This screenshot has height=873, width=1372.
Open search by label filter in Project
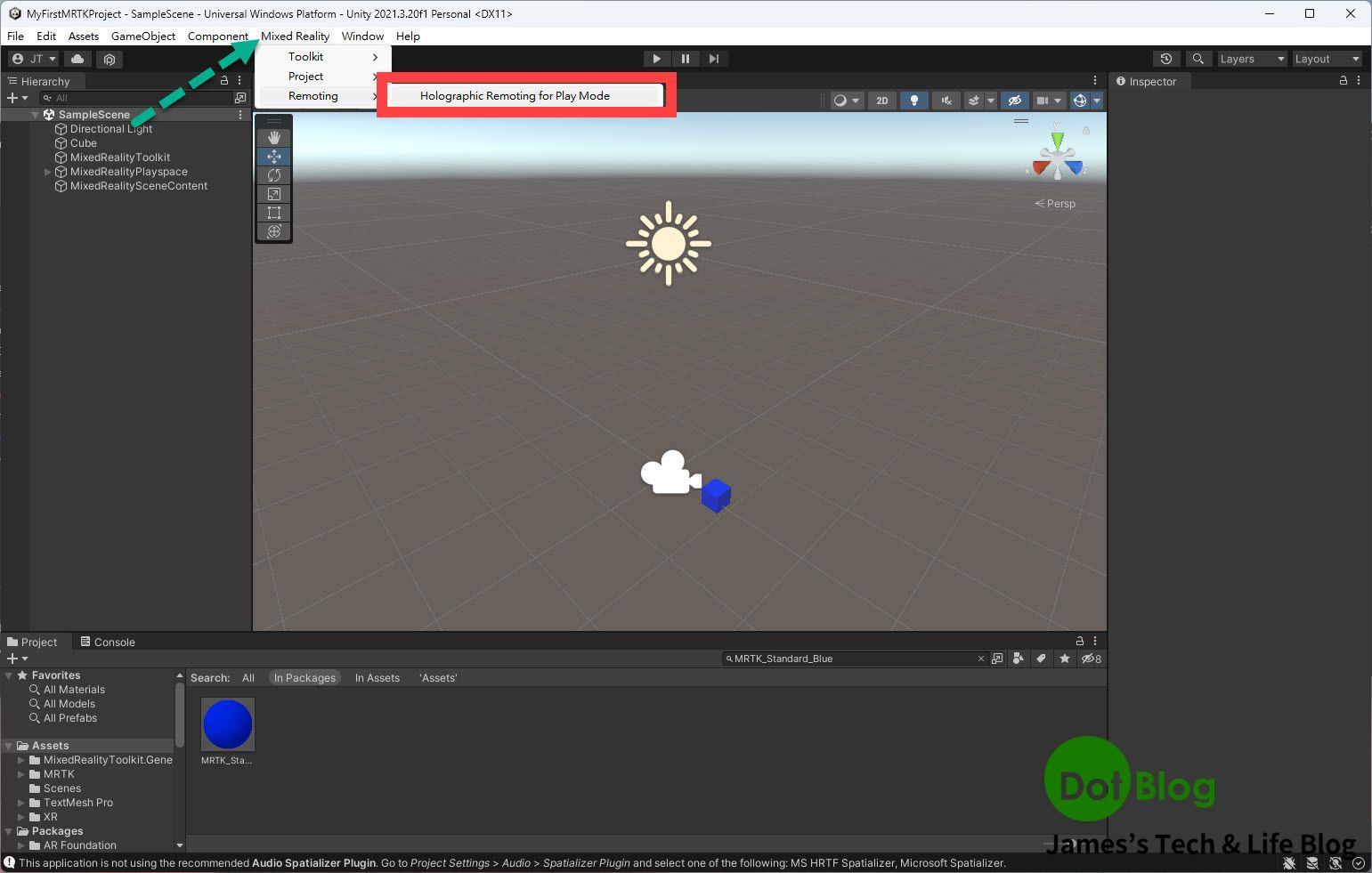pos(1041,659)
